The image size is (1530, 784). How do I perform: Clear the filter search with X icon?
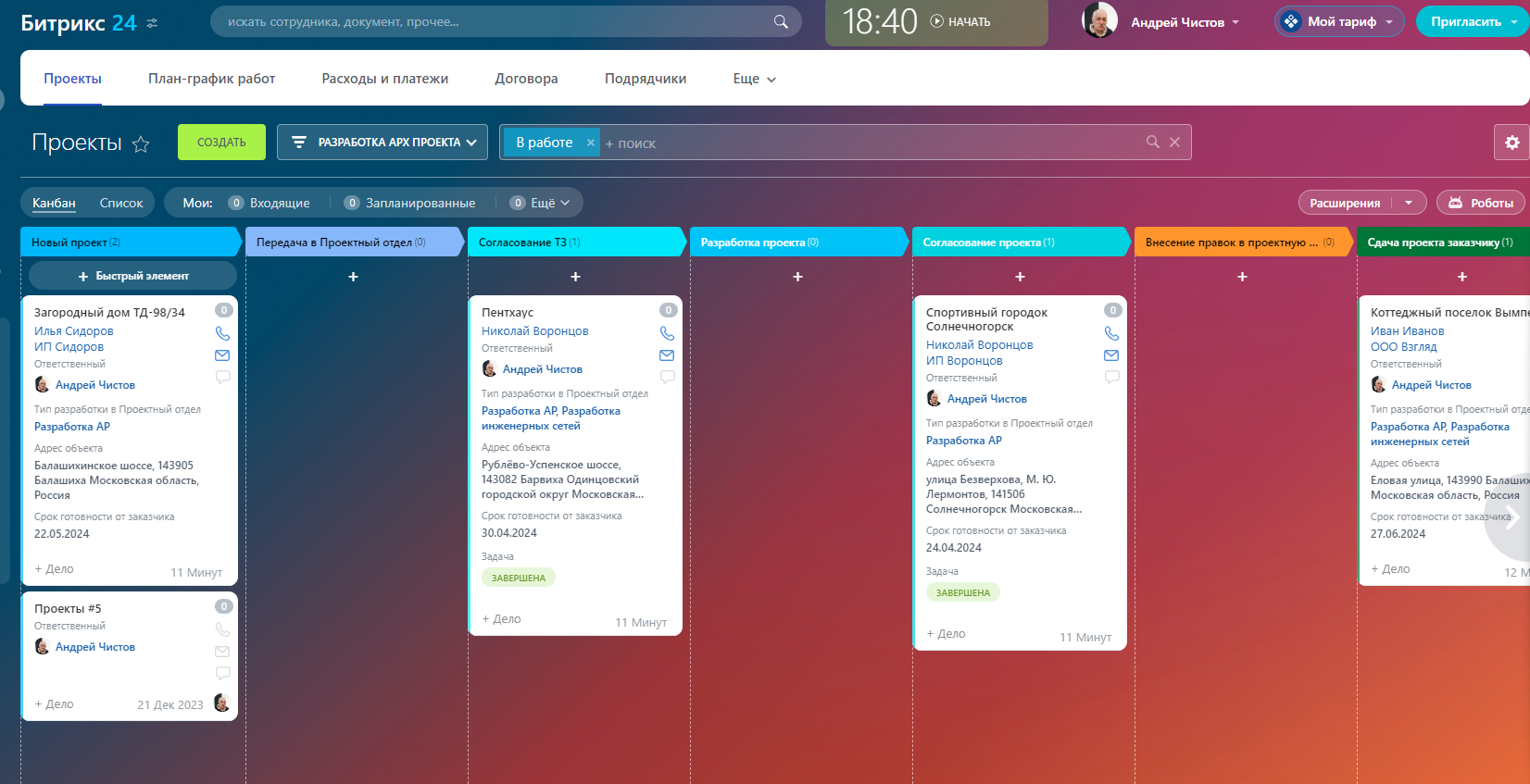tap(1174, 143)
